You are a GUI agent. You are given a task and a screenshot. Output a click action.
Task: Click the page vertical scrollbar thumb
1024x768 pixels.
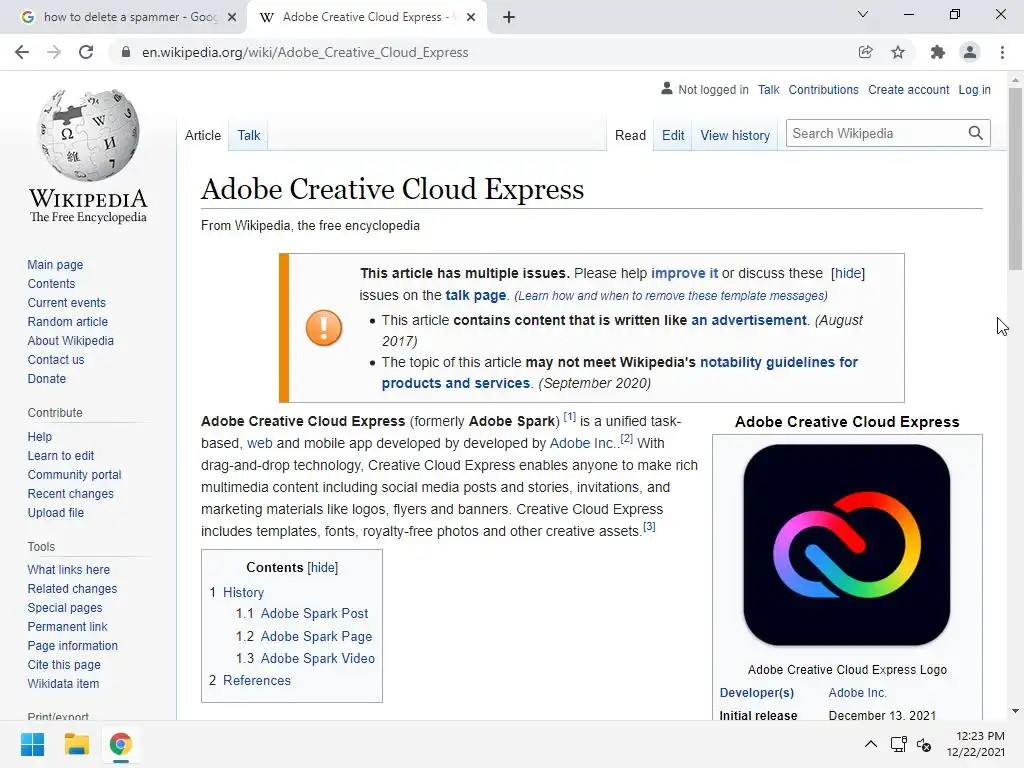coord(1015,178)
